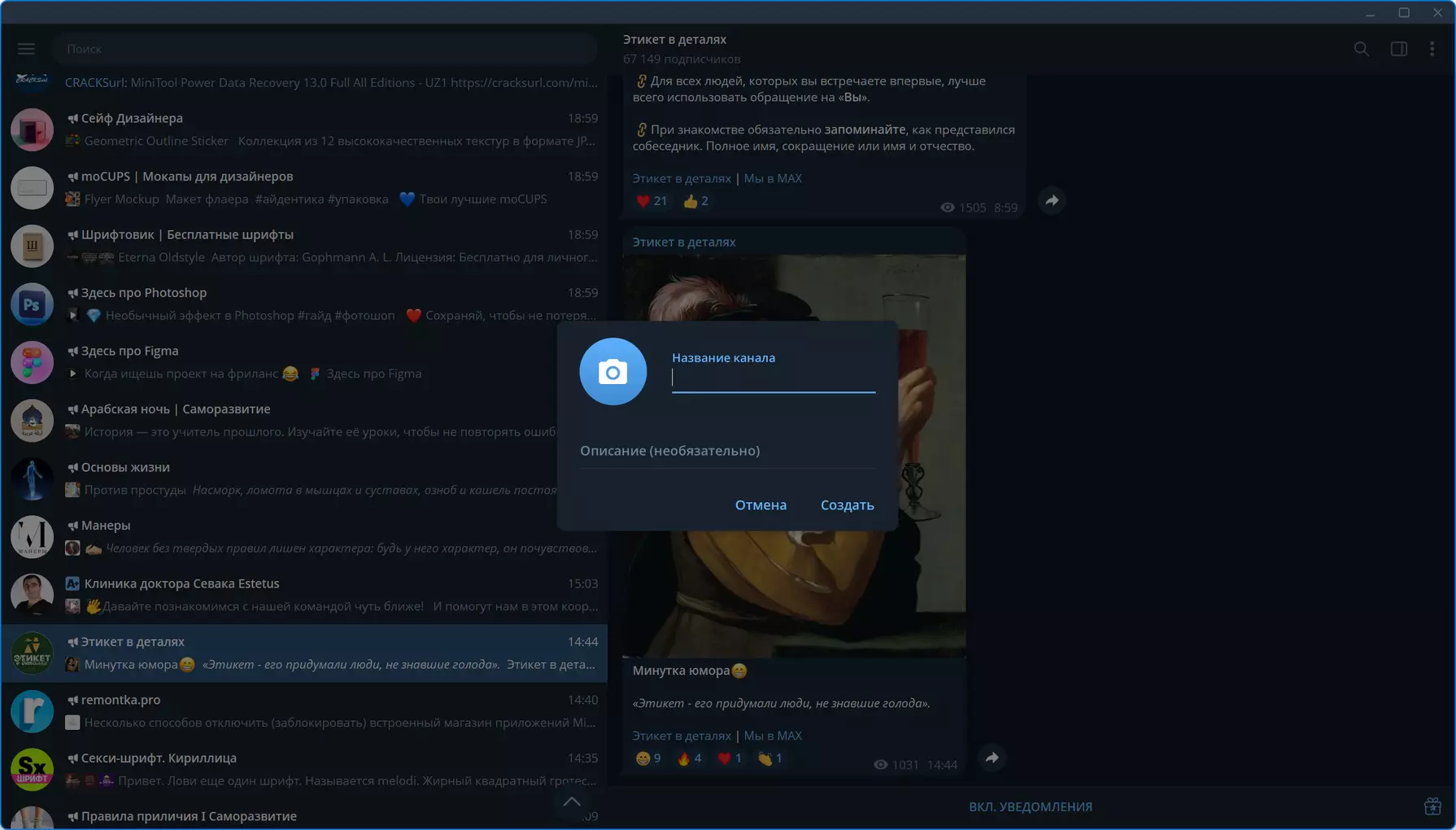Viewport: 1456px width, 830px height.
Task: Open the remontka.pro channel chat
Action: click(x=304, y=711)
